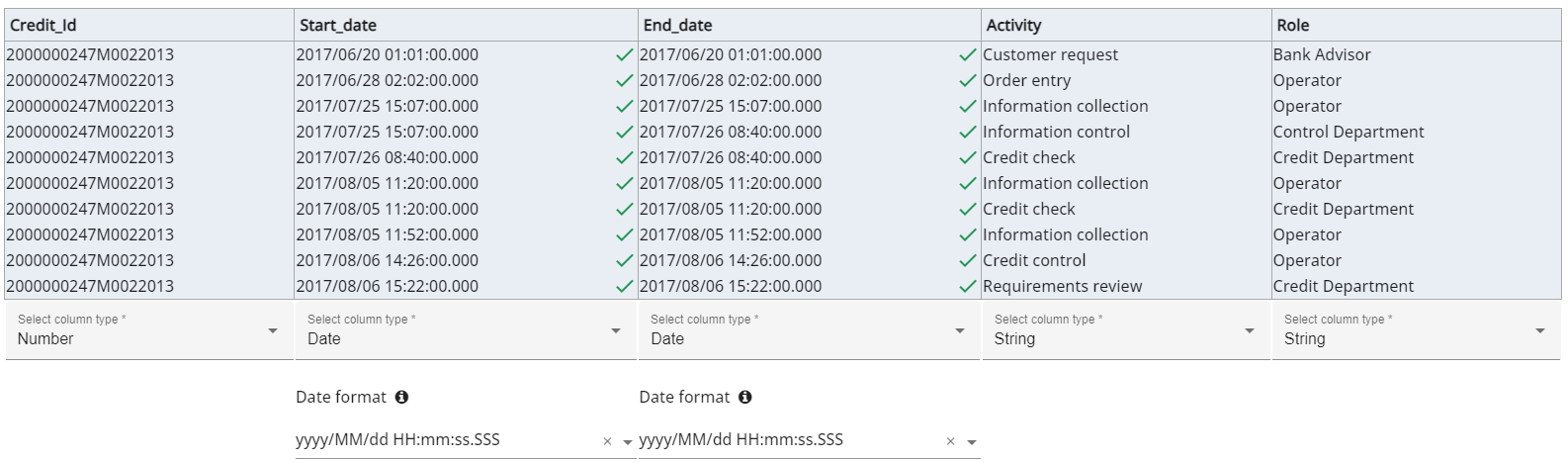Click the Role column header
Viewport: 1568px width, 463px height.
coord(1417,26)
